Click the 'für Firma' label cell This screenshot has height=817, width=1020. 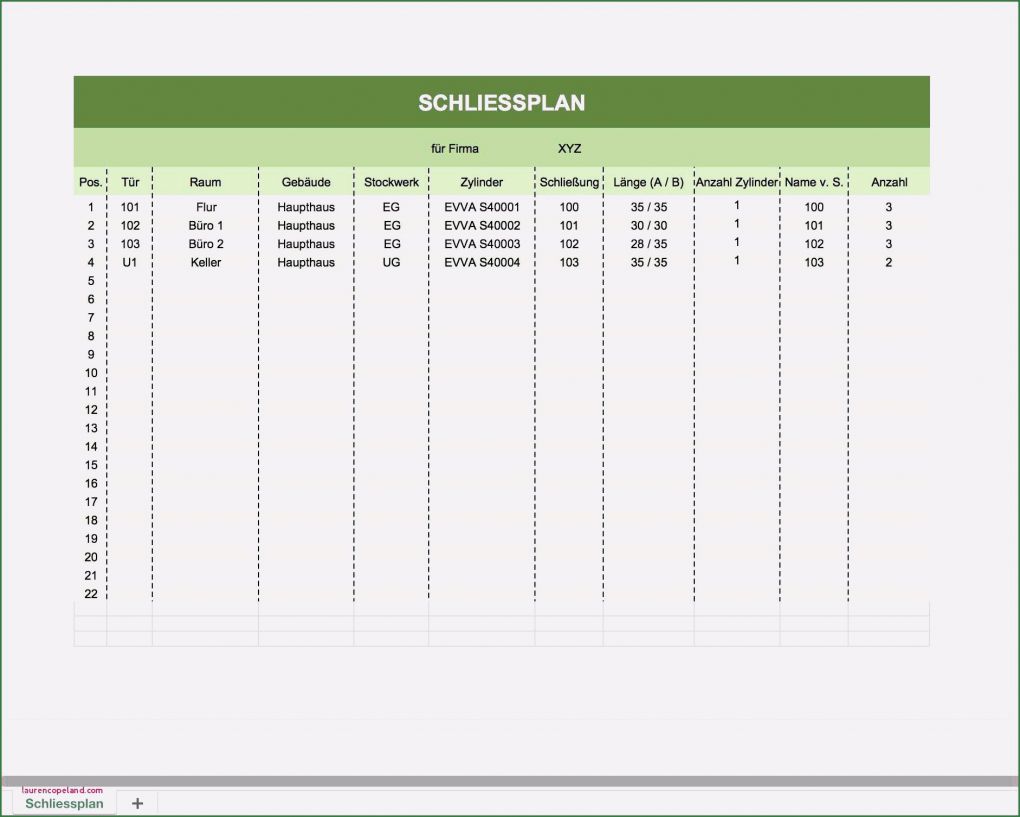pyautogui.click(x=454, y=149)
